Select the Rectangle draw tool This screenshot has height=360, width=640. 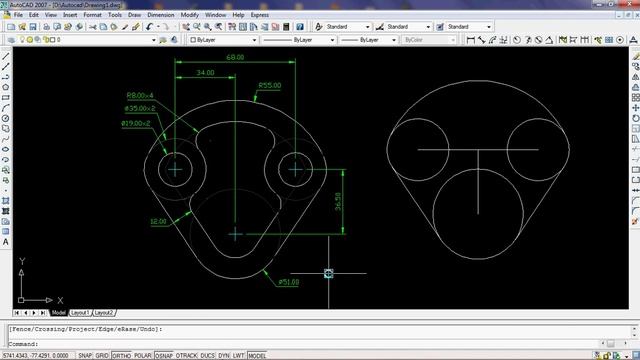(x=6, y=98)
